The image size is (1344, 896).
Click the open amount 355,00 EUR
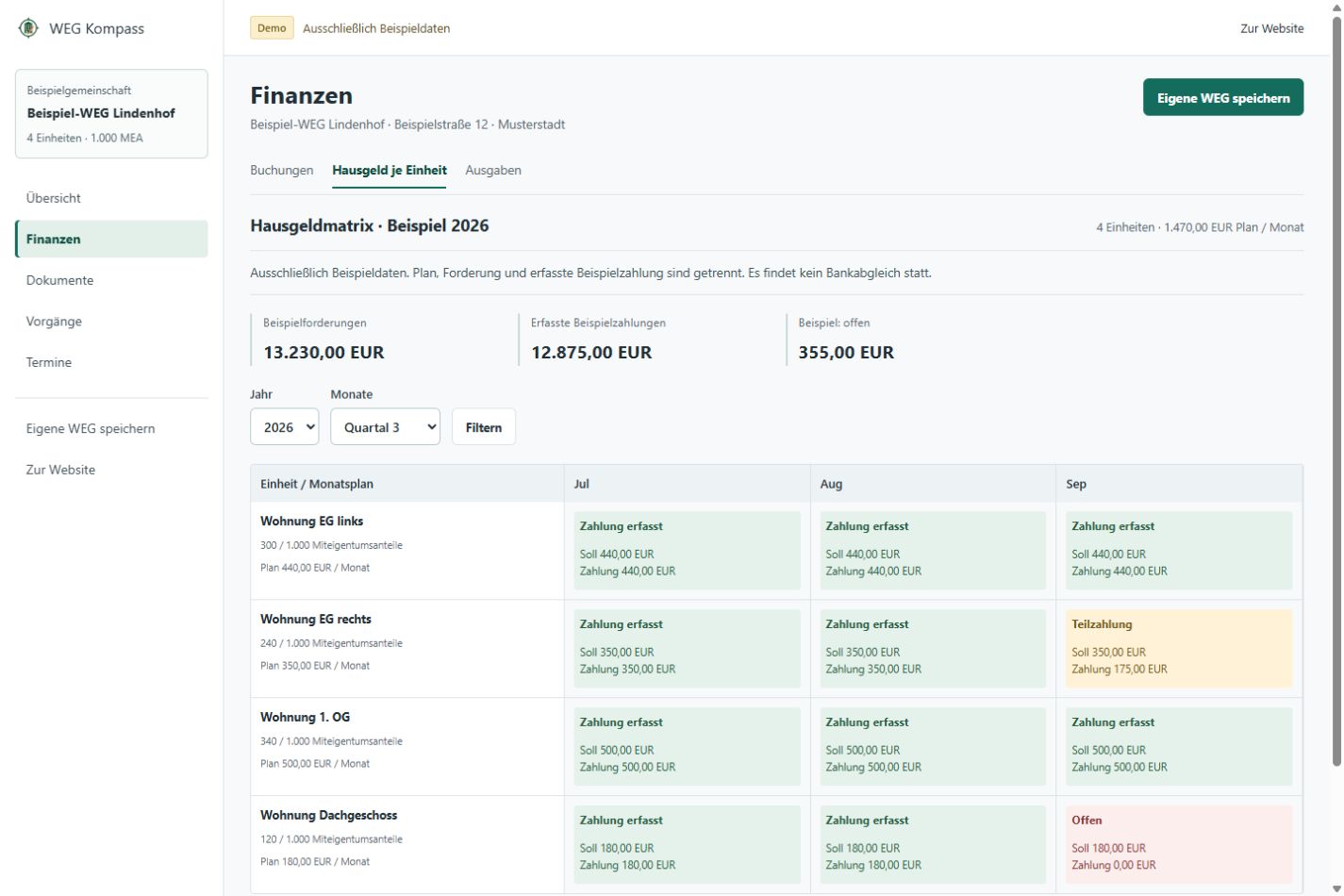(x=846, y=353)
